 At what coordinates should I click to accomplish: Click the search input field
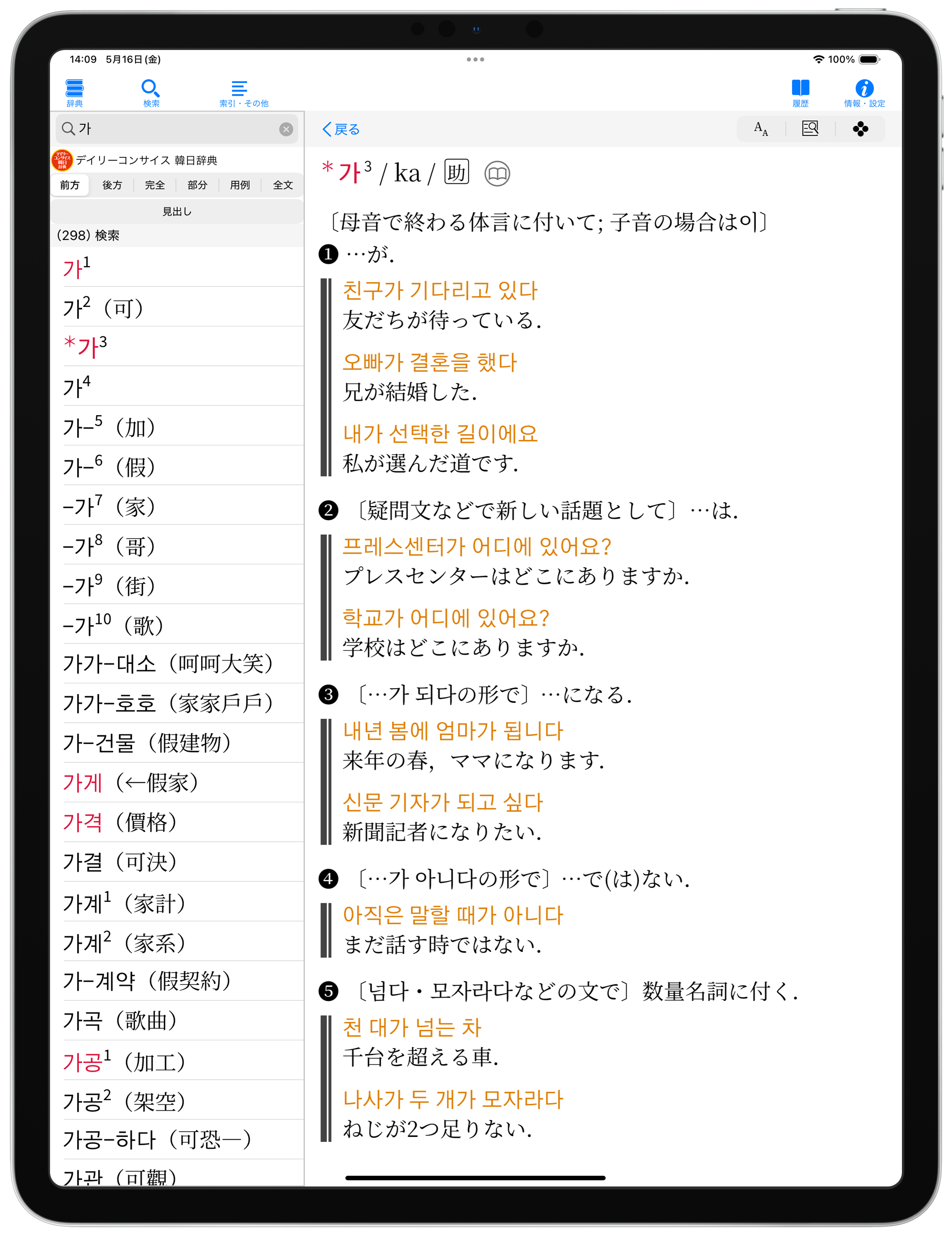coord(170,129)
